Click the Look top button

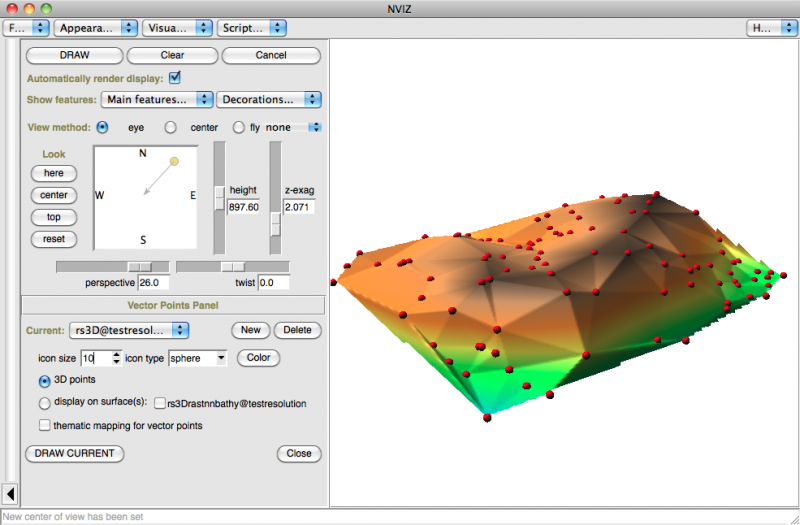[x=54, y=217]
